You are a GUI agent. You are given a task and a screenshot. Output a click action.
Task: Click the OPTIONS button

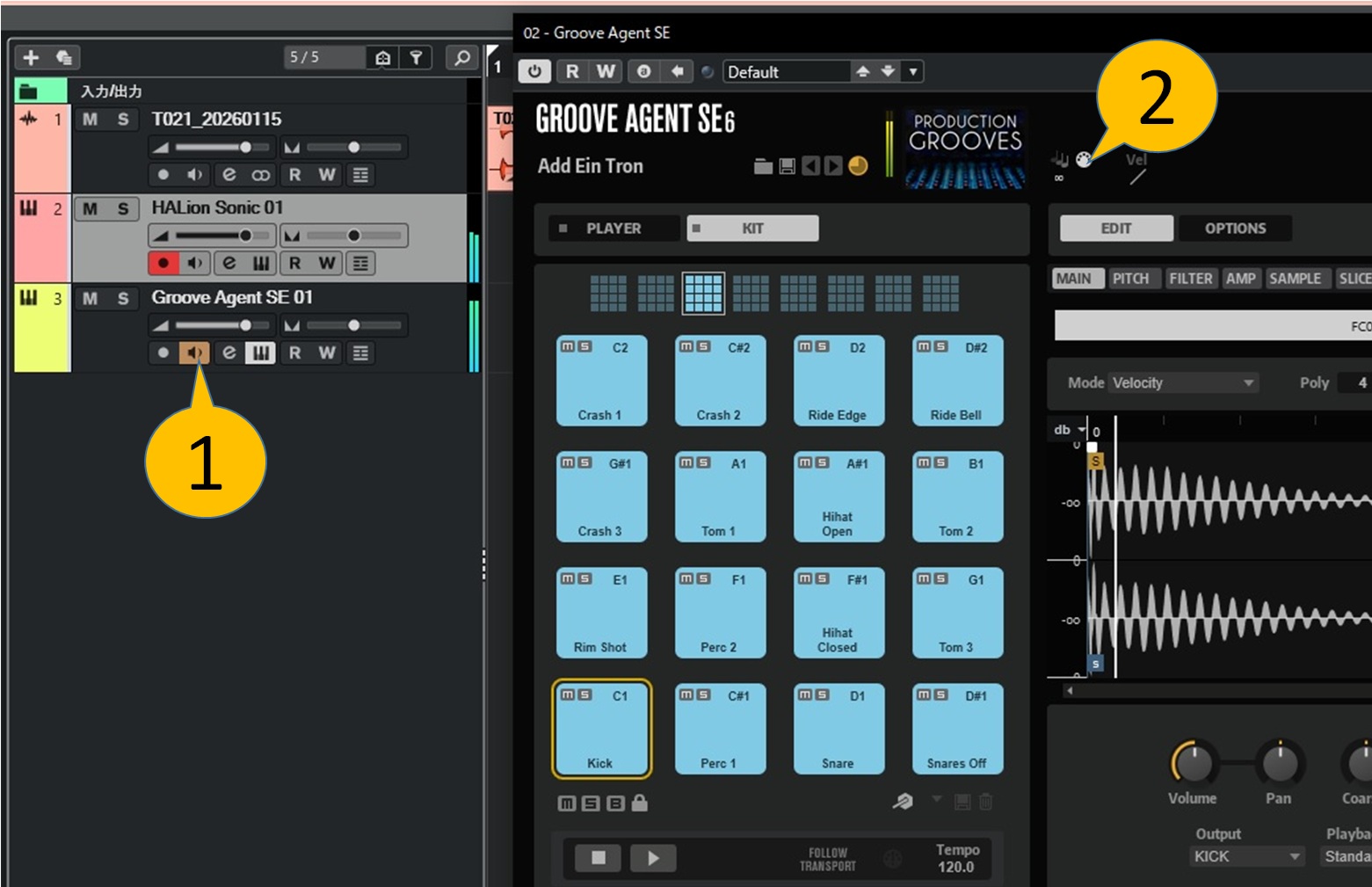(1234, 229)
